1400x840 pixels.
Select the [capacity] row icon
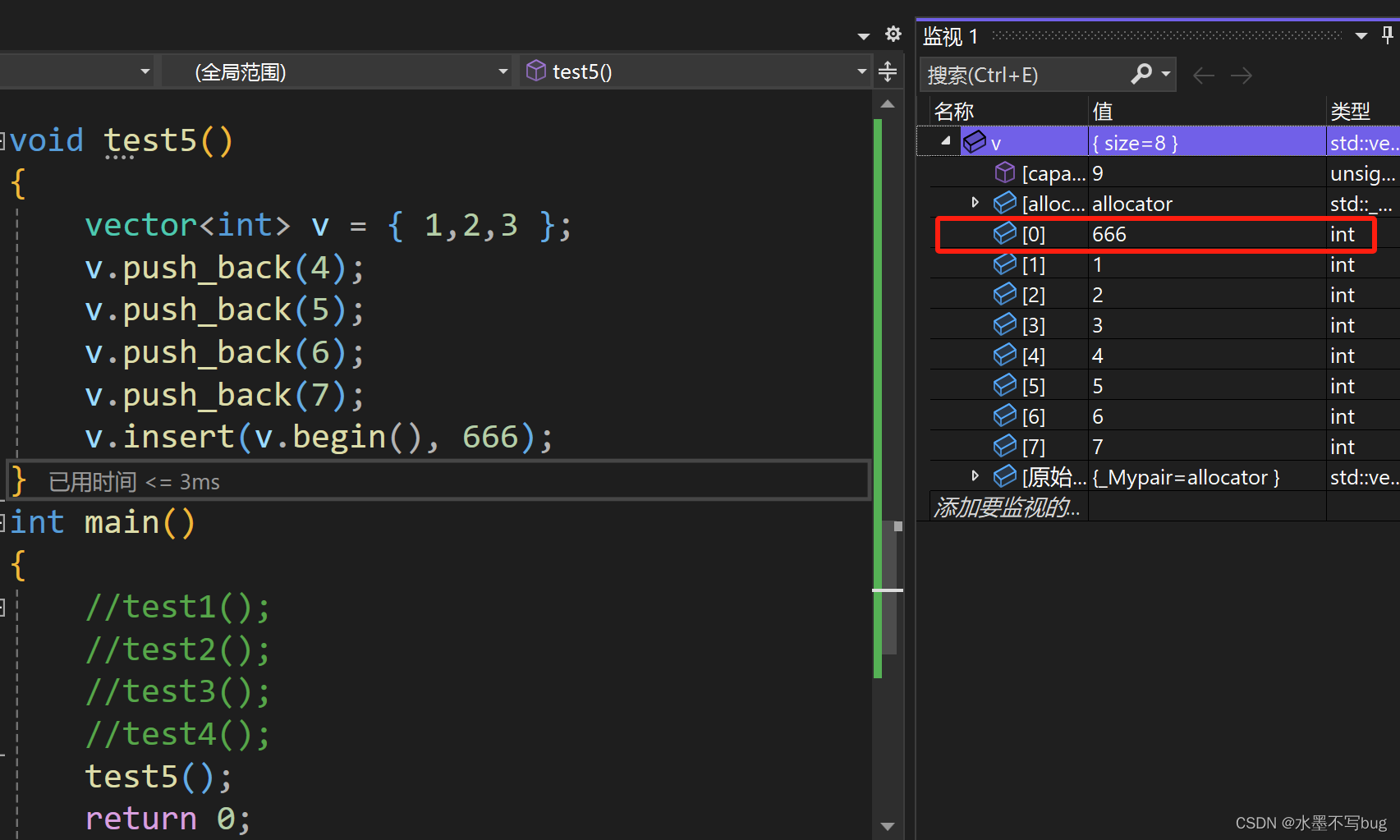[1005, 172]
